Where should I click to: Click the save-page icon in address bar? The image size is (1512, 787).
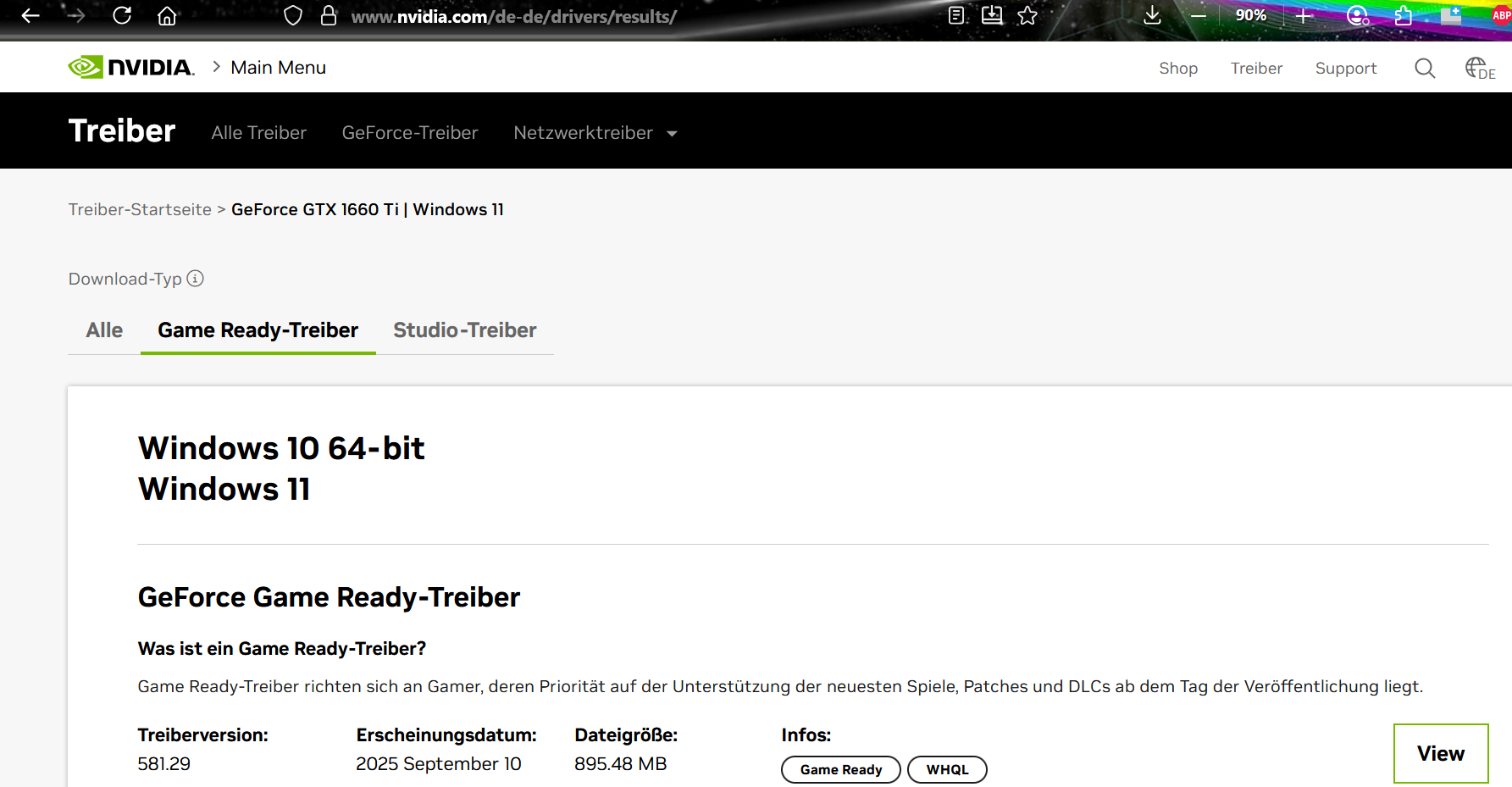992,15
